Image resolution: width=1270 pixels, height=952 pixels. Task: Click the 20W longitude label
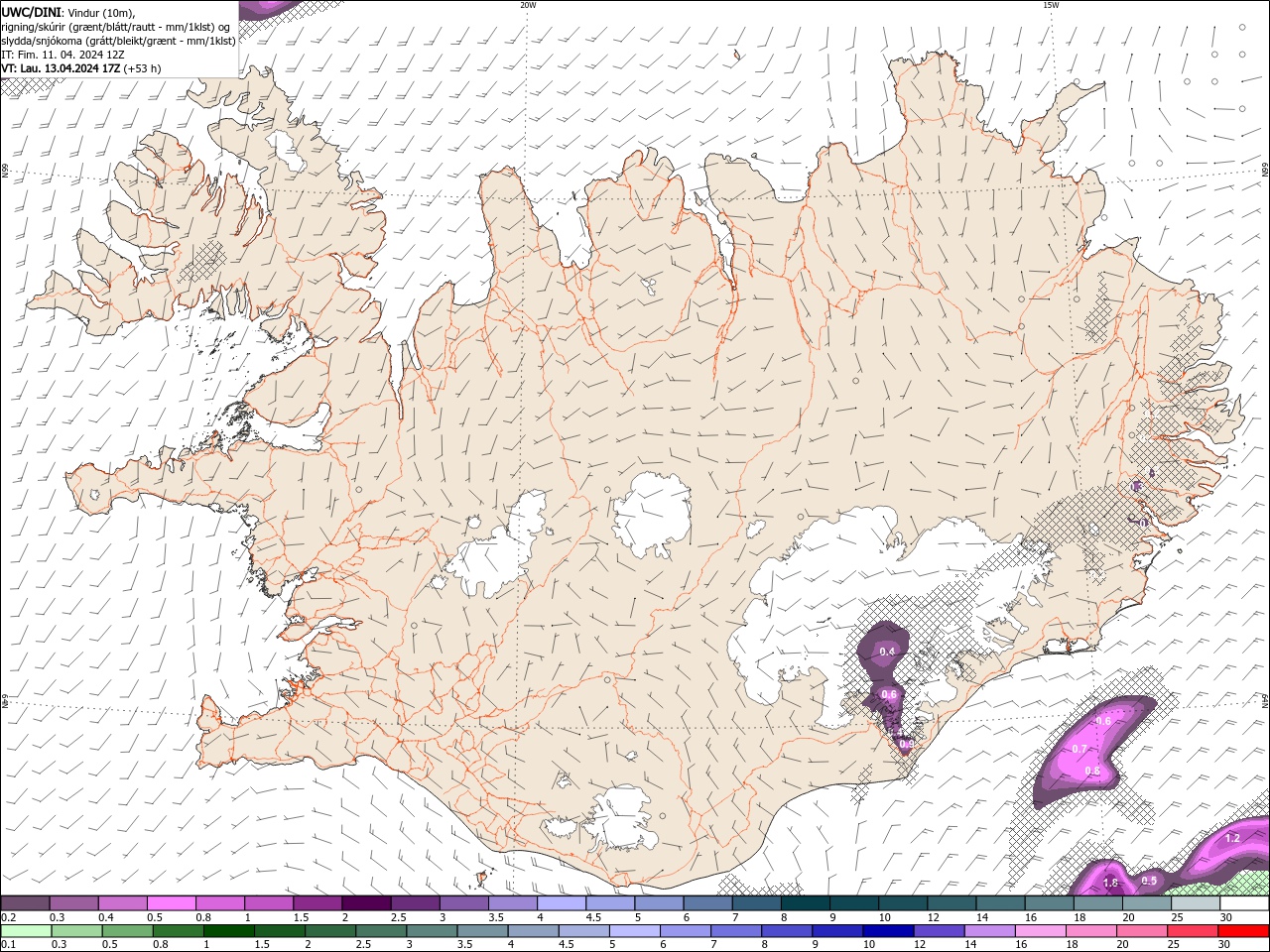pos(528,5)
